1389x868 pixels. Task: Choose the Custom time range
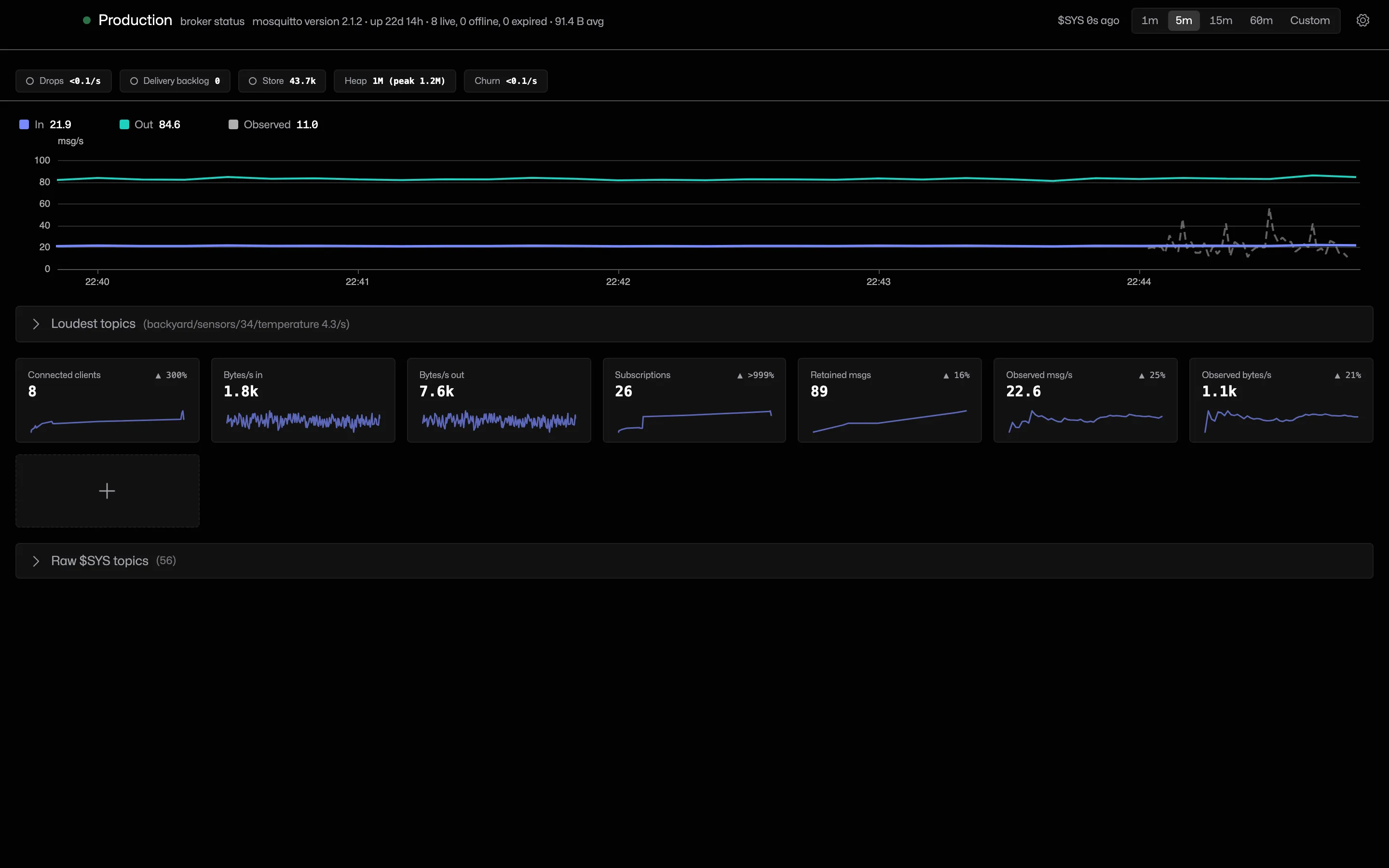(x=1310, y=21)
